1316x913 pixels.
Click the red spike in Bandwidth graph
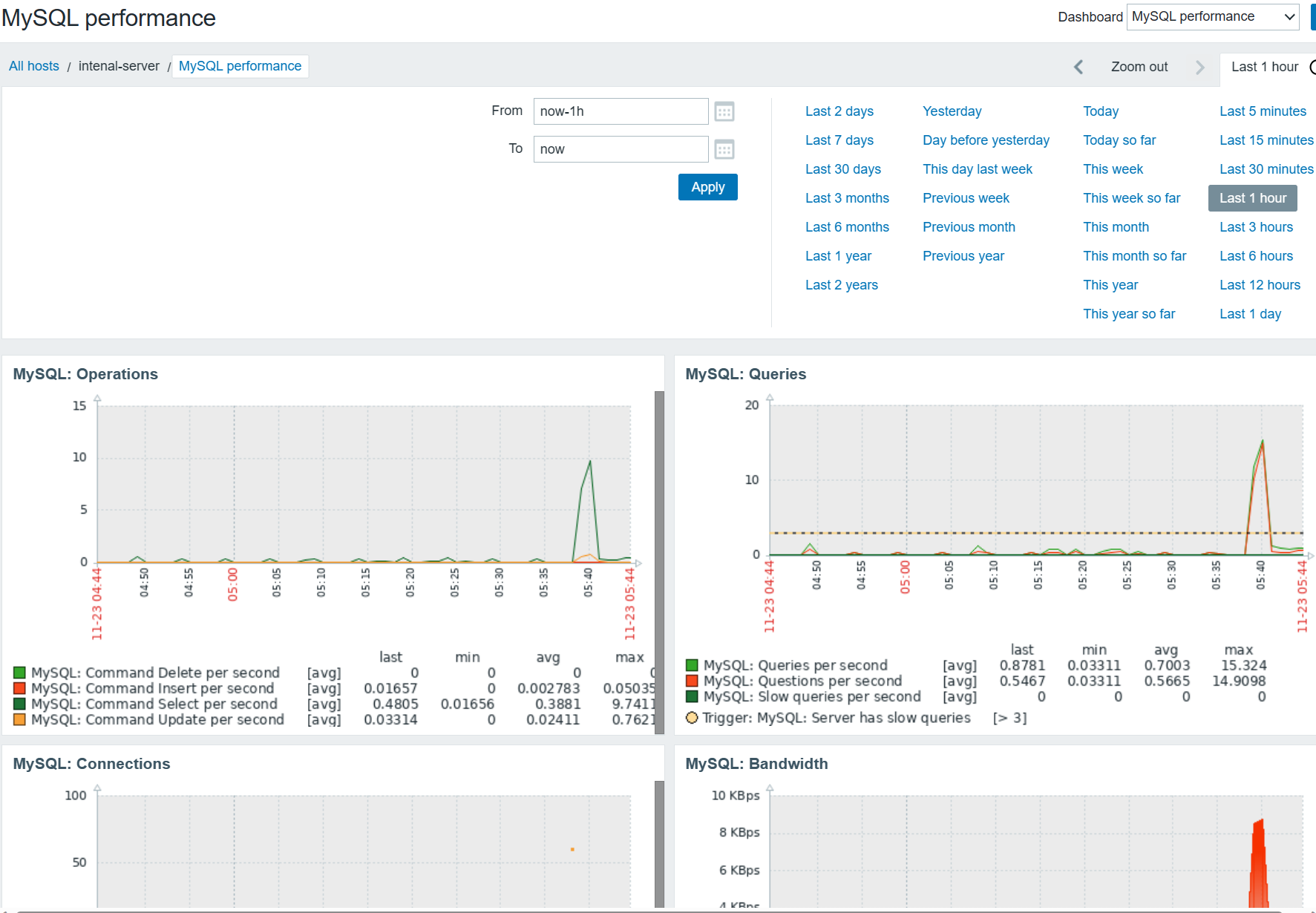(1259, 865)
